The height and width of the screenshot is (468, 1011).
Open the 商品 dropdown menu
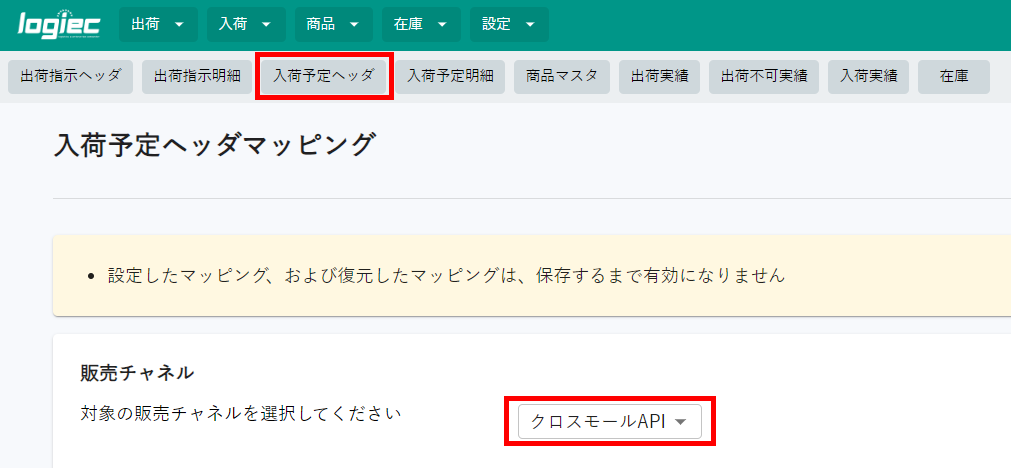click(x=333, y=24)
